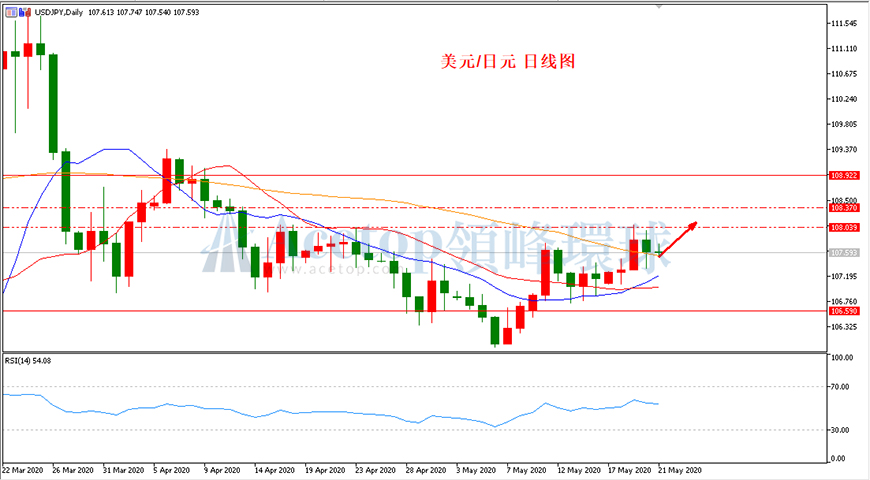The height and width of the screenshot is (480, 870).
Task: Click the 26 Mar 2020 date label
Action: click(73, 471)
